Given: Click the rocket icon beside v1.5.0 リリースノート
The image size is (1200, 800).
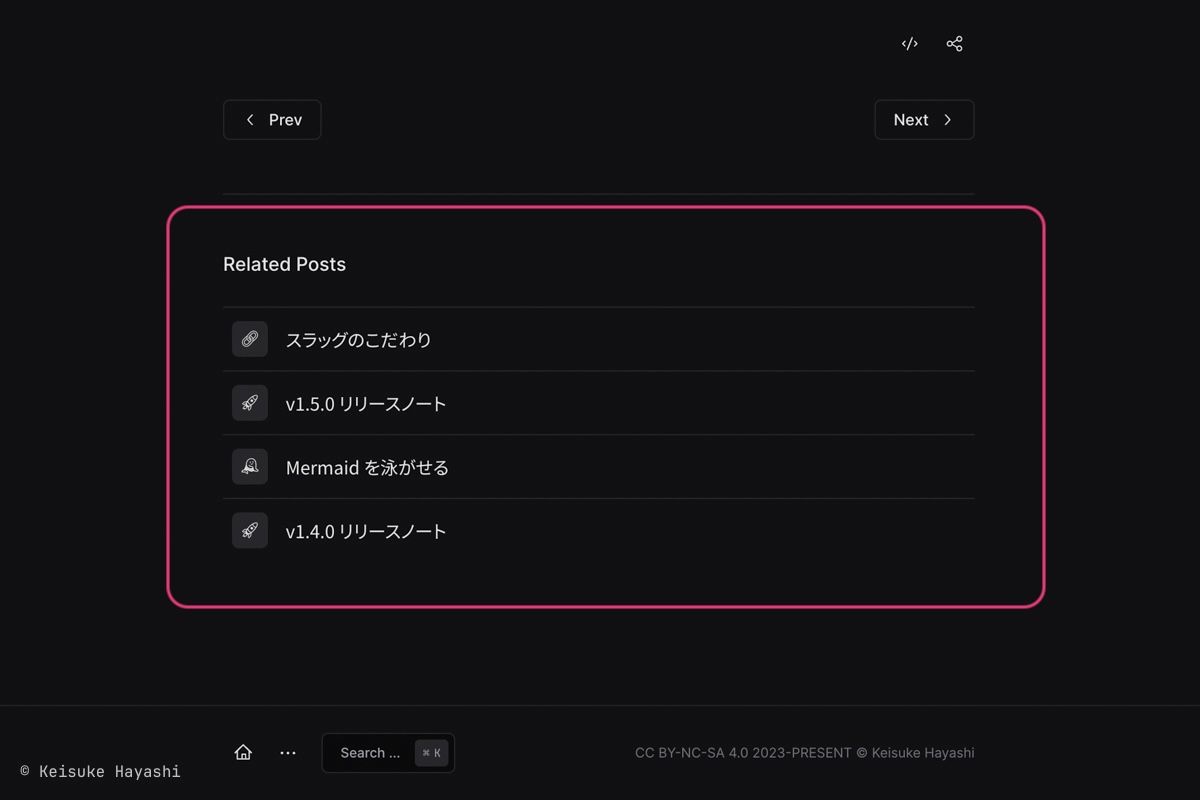Looking at the screenshot, I should point(250,403).
